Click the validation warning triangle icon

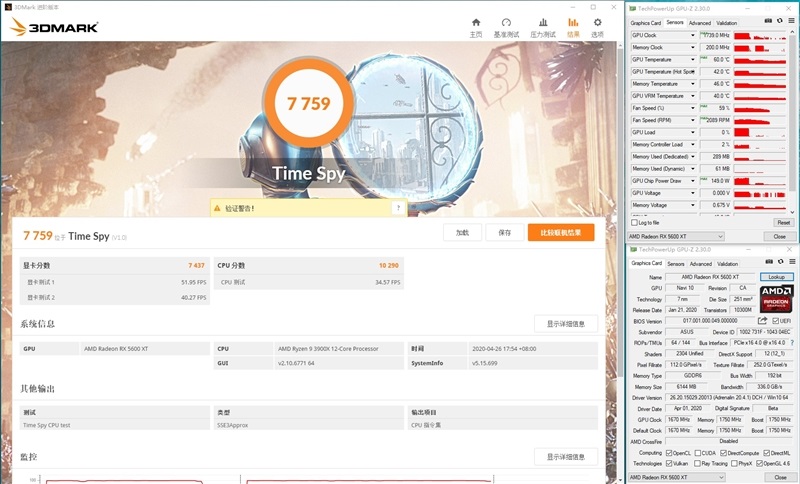pos(217,208)
